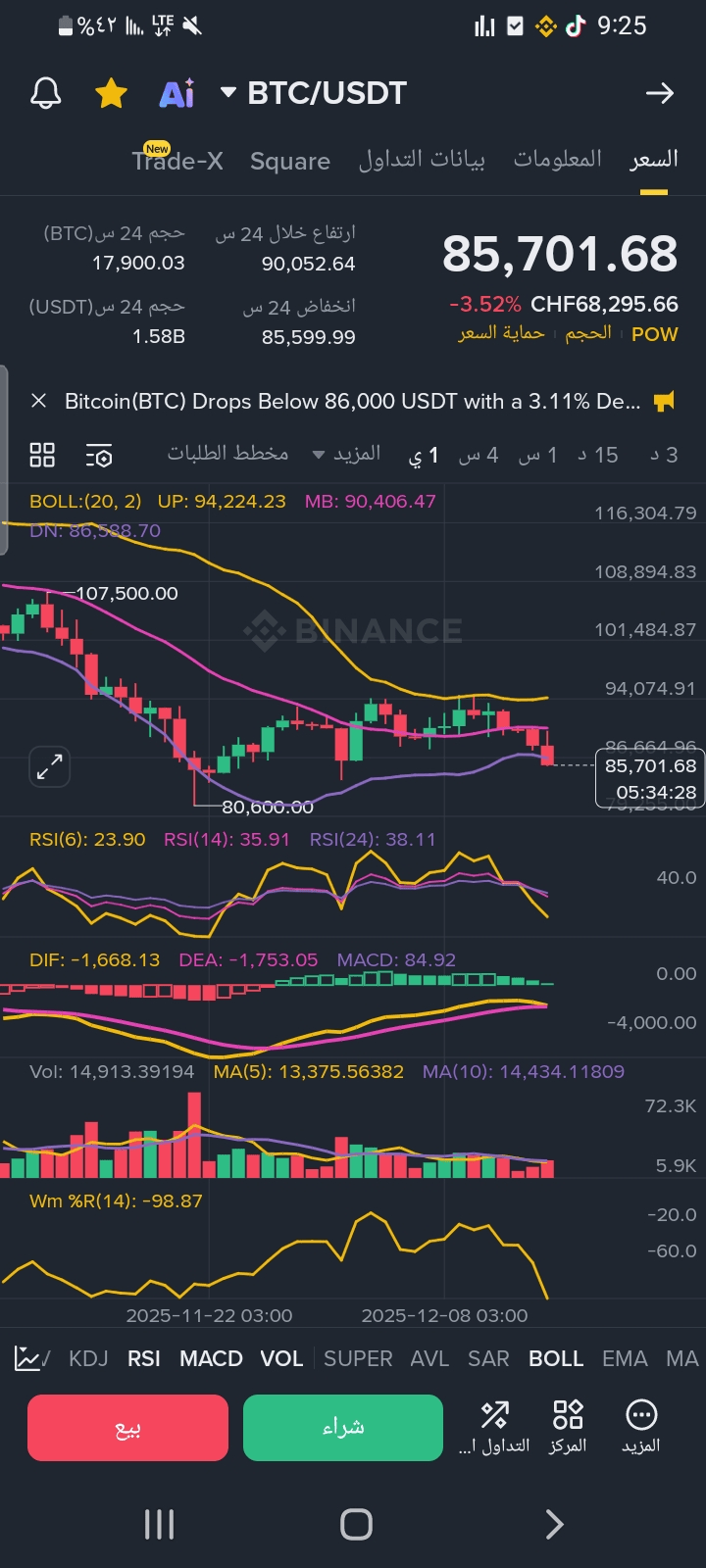The image size is (706, 1568).
Task: Toggle the BOLL indicator
Action: click(556, 1358)
